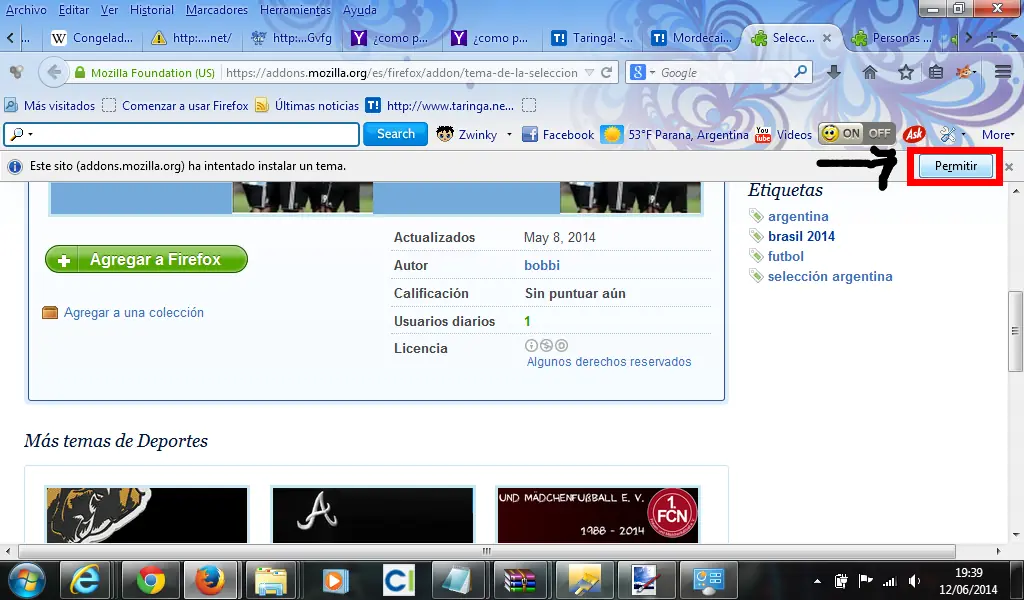Click the vertical scrollbar thumb
The width and height of the screenshot is (1024, 600).
[1016, 331]
